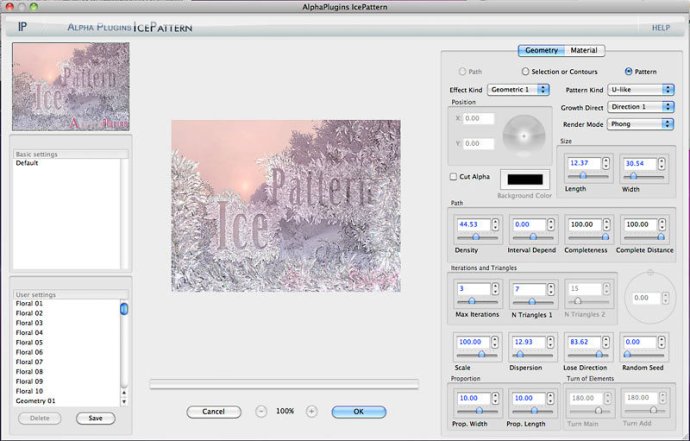Click the rotation angle dial
The width and height of the screenshot is (690, 441).
(x=650, y=298)
